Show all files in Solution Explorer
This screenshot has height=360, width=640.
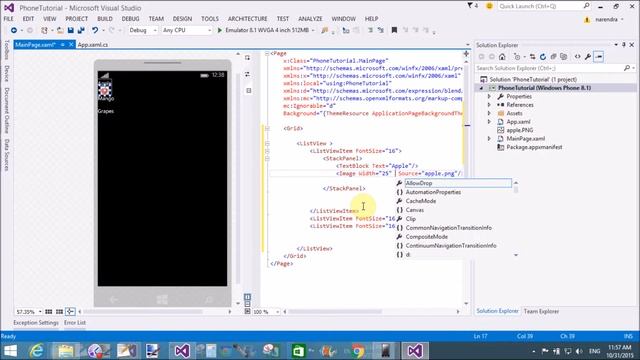point(564,57)
